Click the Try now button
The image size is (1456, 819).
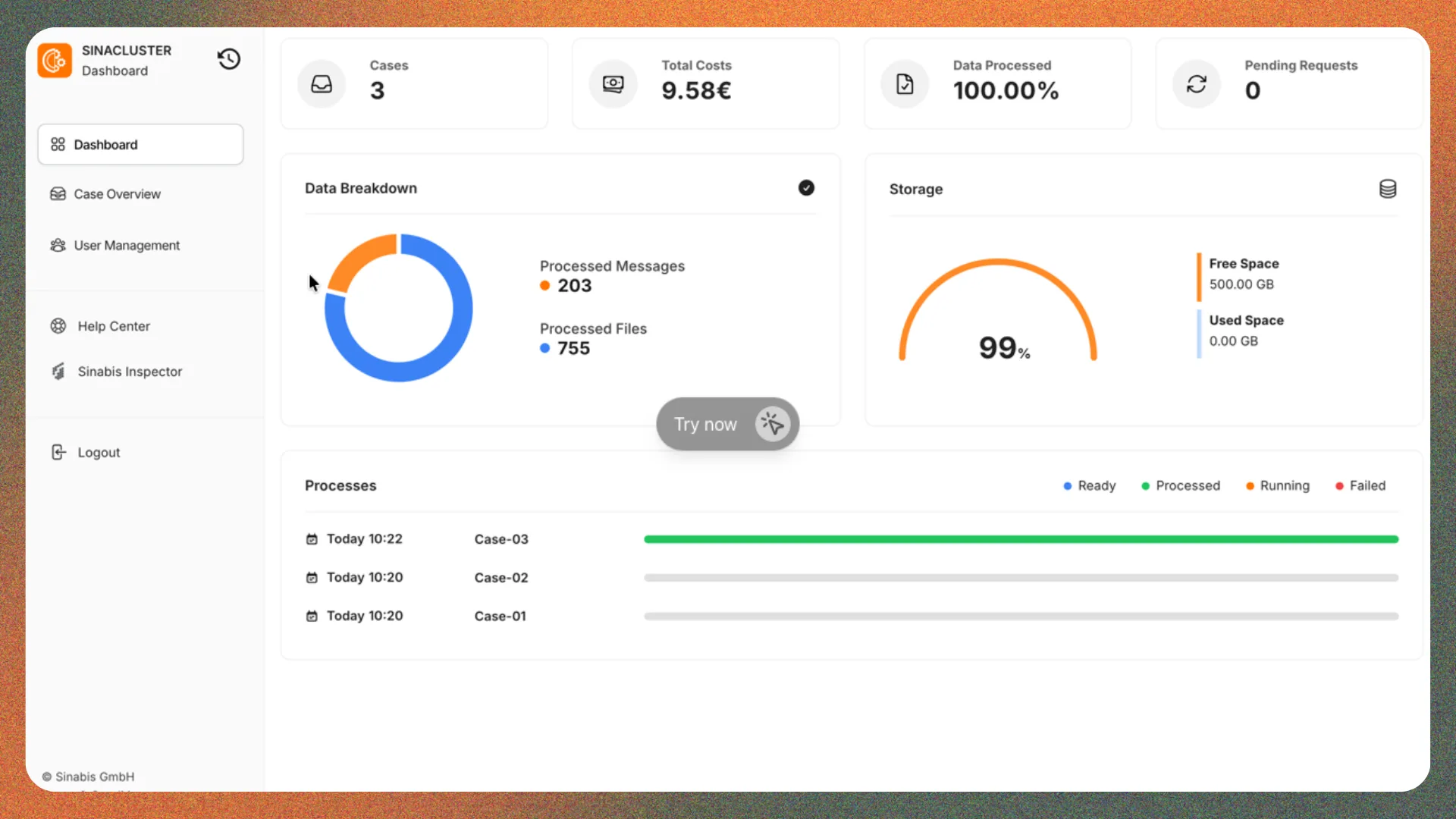pos(727,424)
